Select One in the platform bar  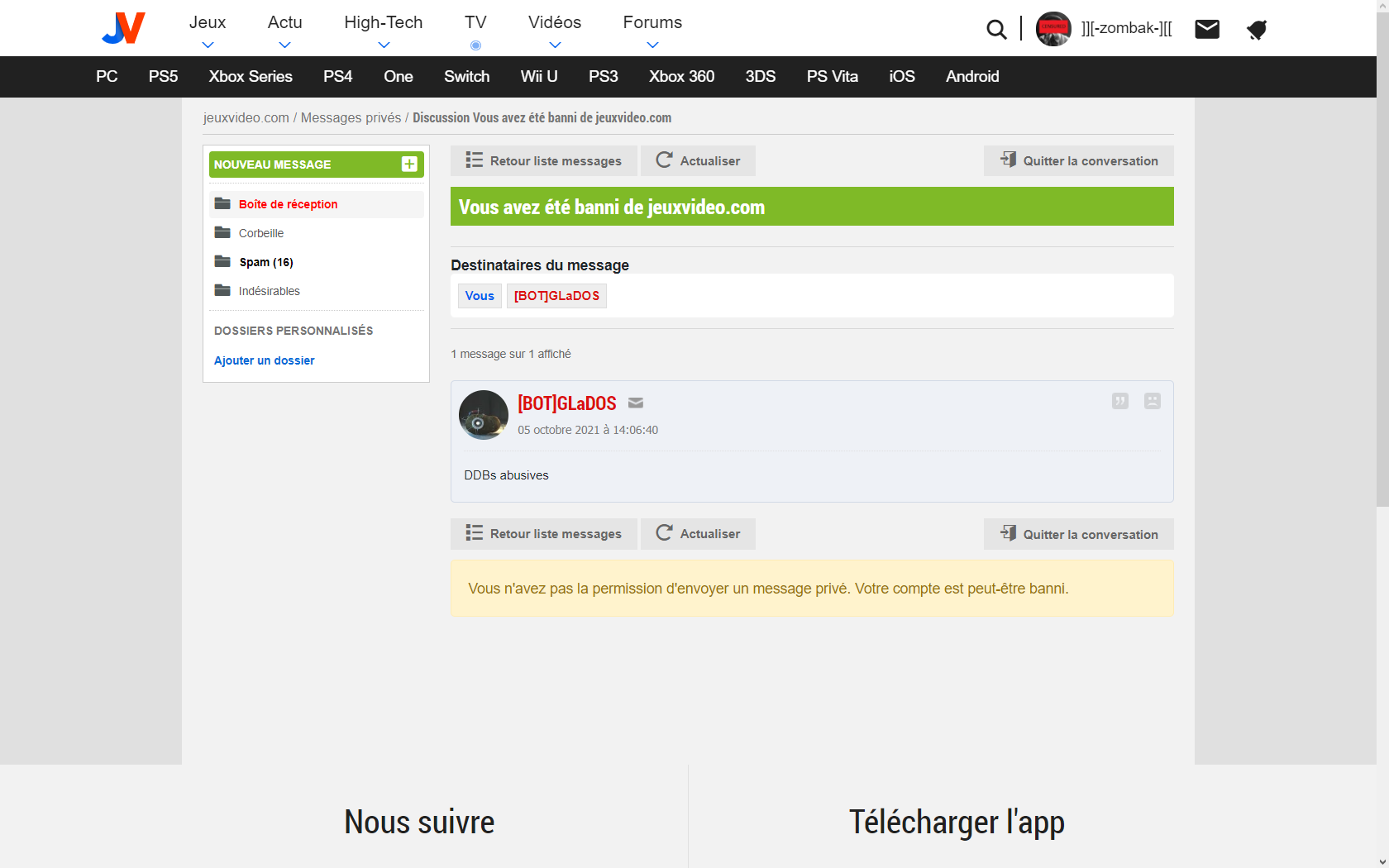click(x=399, y=77)
